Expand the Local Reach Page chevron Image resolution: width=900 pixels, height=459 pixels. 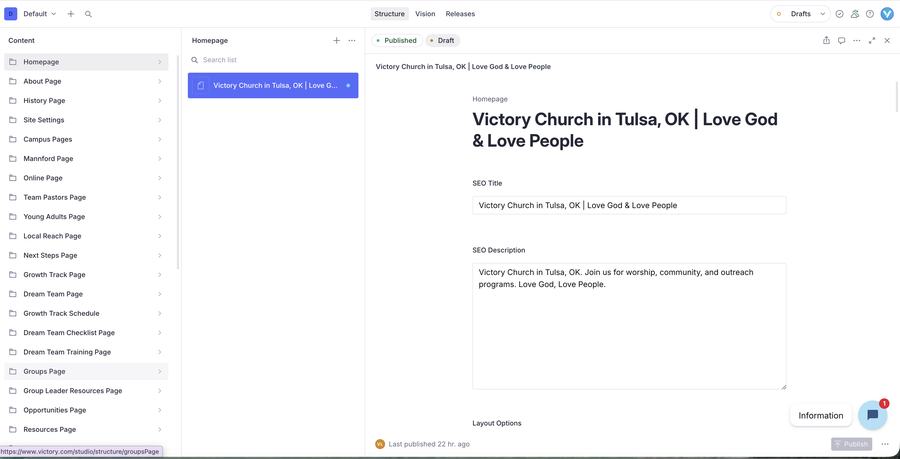tap(160, 236)
